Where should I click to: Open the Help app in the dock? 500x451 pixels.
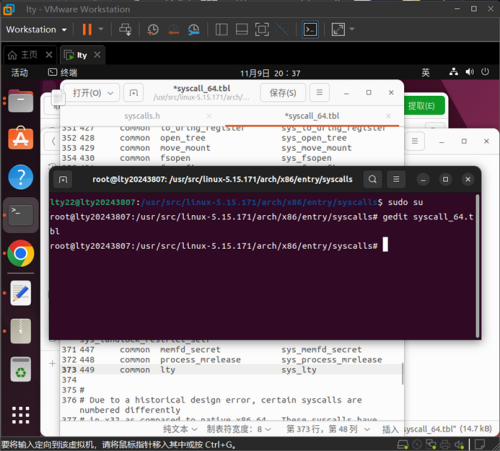point(21,177)
